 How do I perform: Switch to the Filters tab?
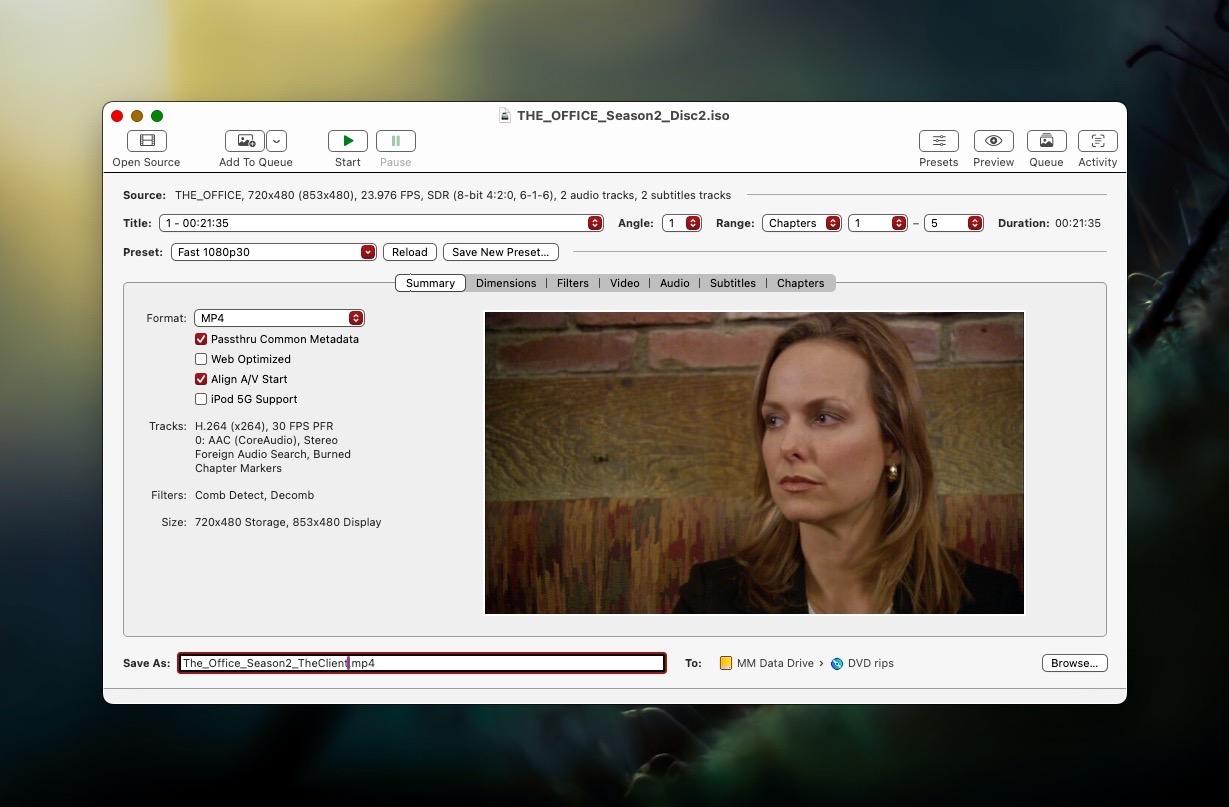[573, 283]
